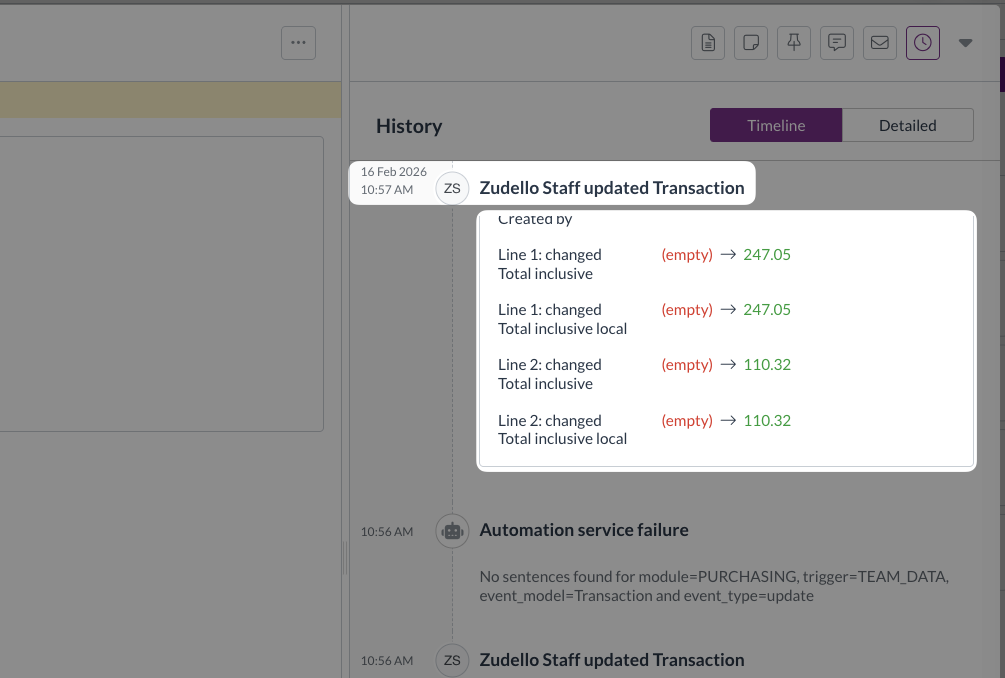Viewport: 1005px width, 678px height.
Task: Click the history clock icon
Action: click(x=923, y=43)
